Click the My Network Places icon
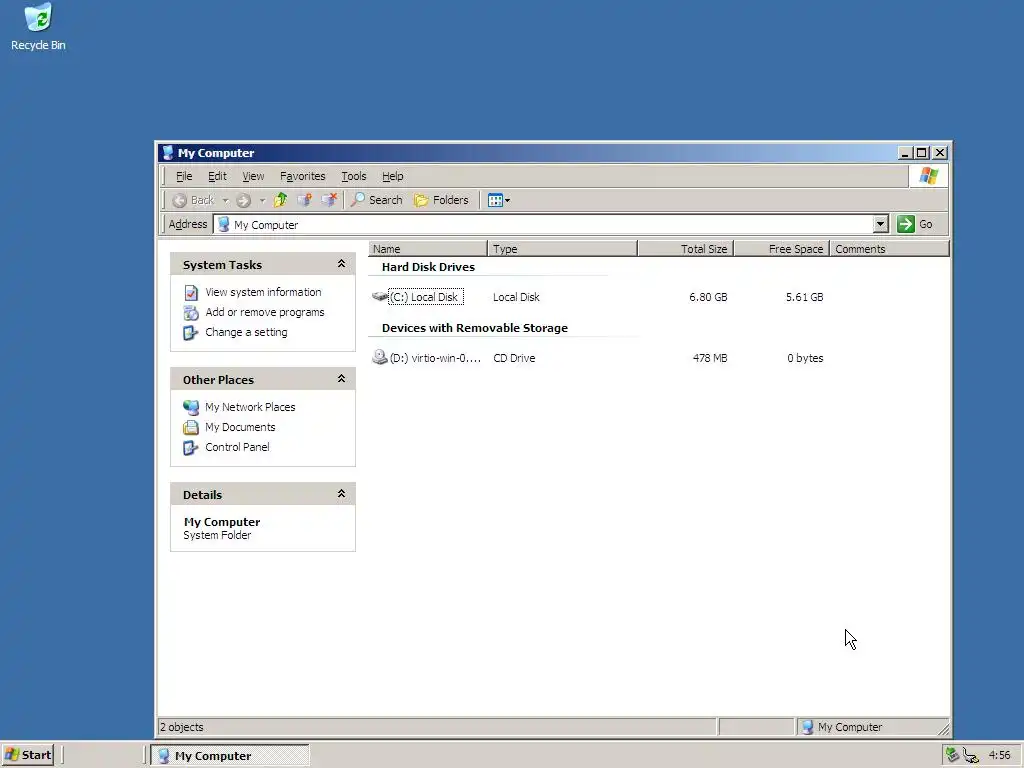The image size is (1024, 768). tap(191, 408)
